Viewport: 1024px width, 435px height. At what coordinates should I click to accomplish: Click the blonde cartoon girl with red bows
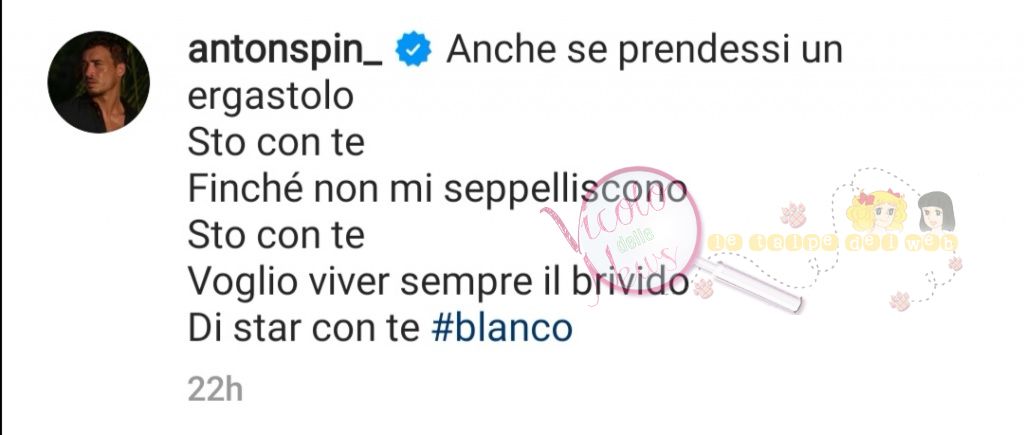pyautogui.click(x=876, y=210)
